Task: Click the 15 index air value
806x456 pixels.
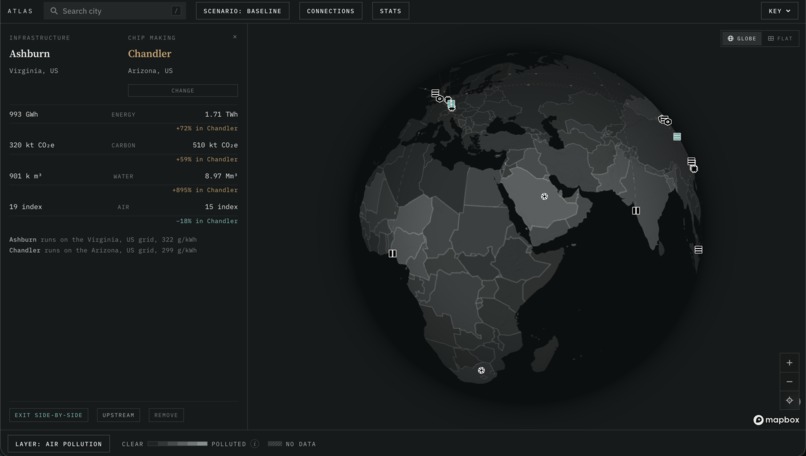Action: pyautogui.click(x=221, y=207)
